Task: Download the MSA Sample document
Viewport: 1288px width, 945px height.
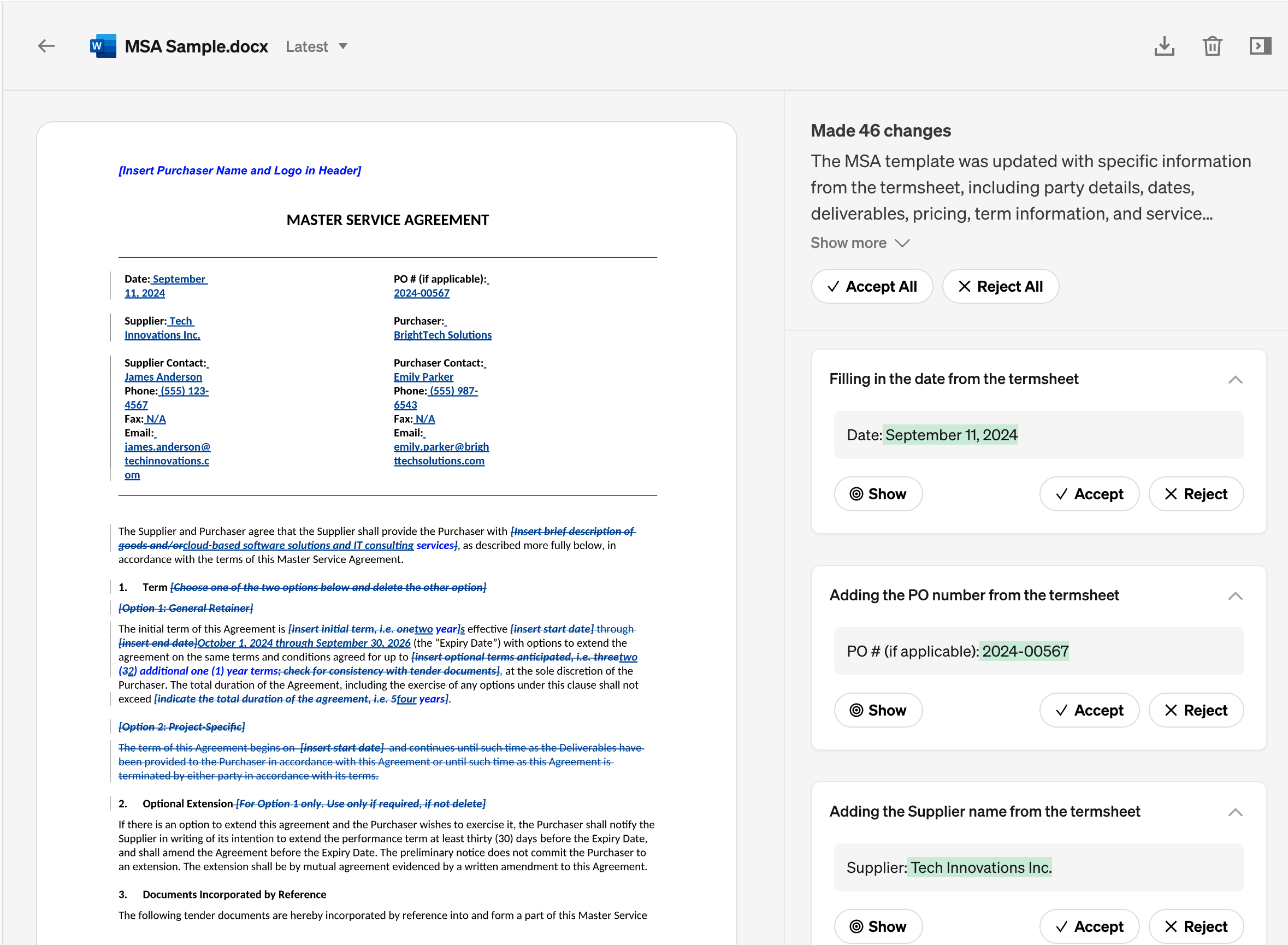Action: 1164,46
